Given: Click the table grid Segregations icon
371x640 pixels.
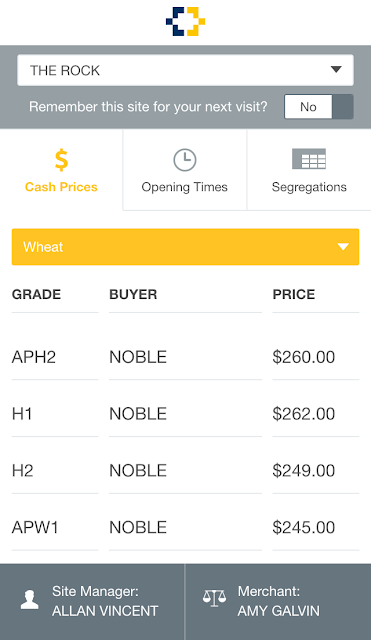Looking at the screenshot, I should [309, 159].
